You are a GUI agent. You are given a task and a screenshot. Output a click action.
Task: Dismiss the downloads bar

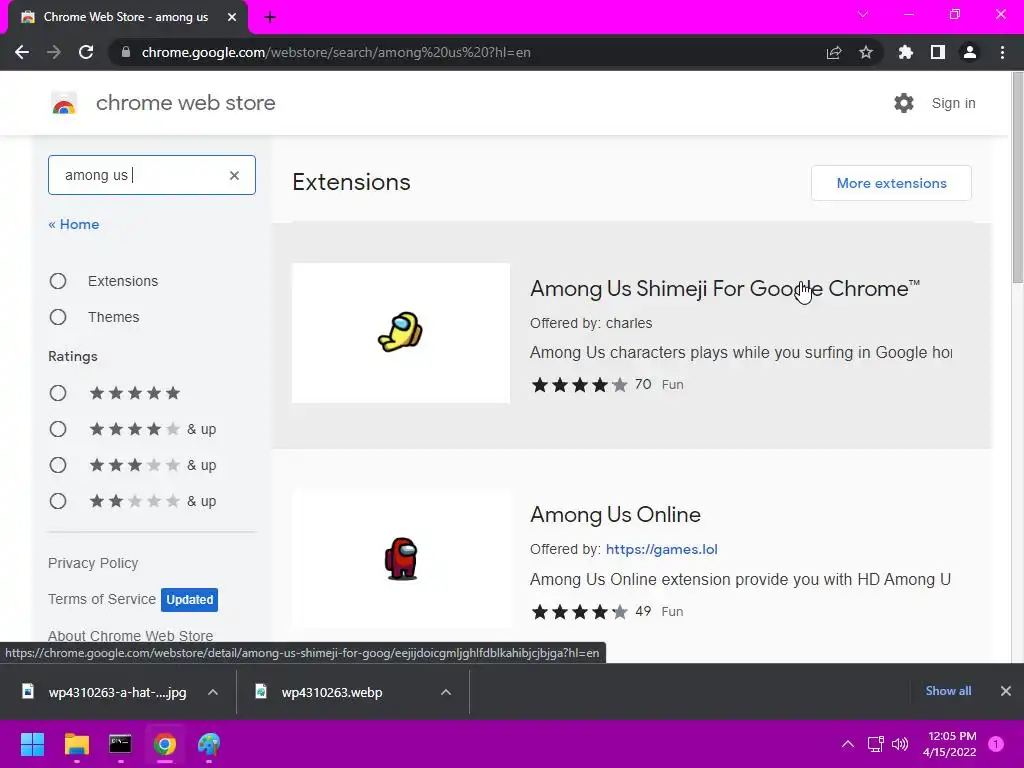click(1006, 691)
